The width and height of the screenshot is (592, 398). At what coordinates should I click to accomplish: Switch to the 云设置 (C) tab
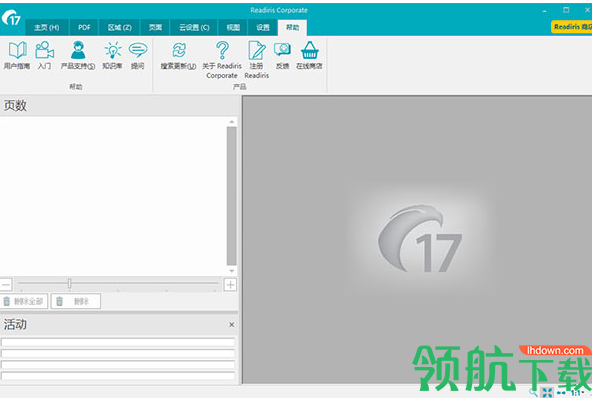(x=194, y=28)
